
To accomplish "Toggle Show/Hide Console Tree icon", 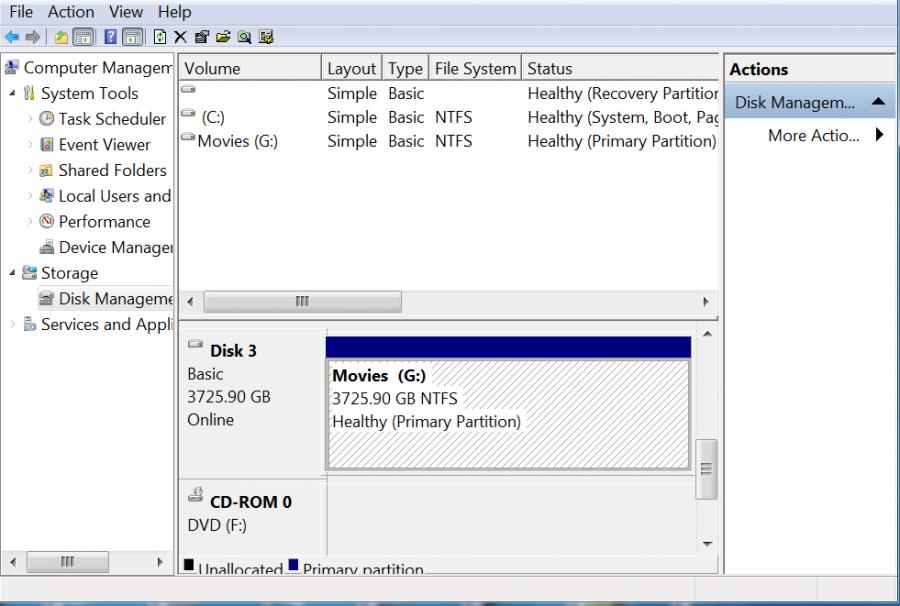I will point(83,37).
